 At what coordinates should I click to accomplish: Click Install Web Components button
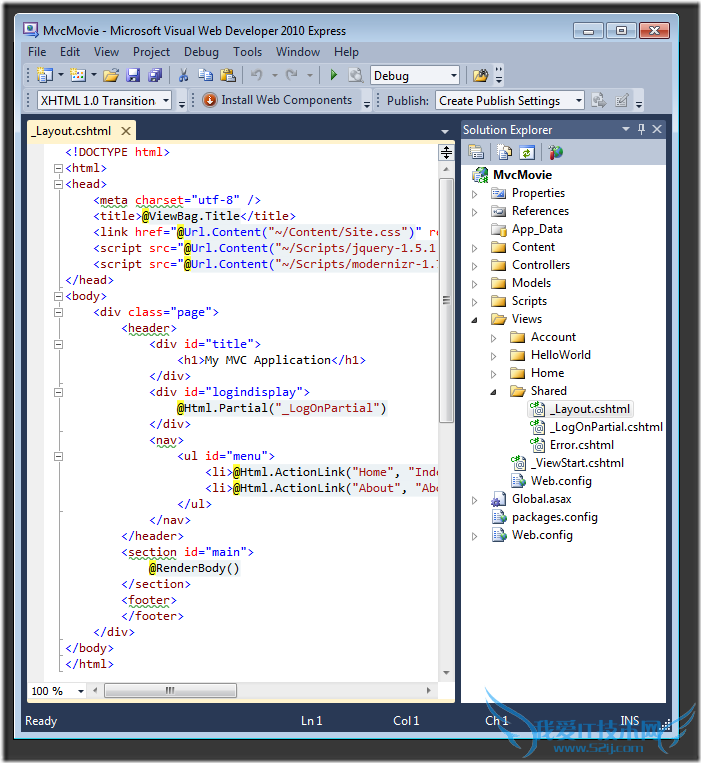point(278,100)
